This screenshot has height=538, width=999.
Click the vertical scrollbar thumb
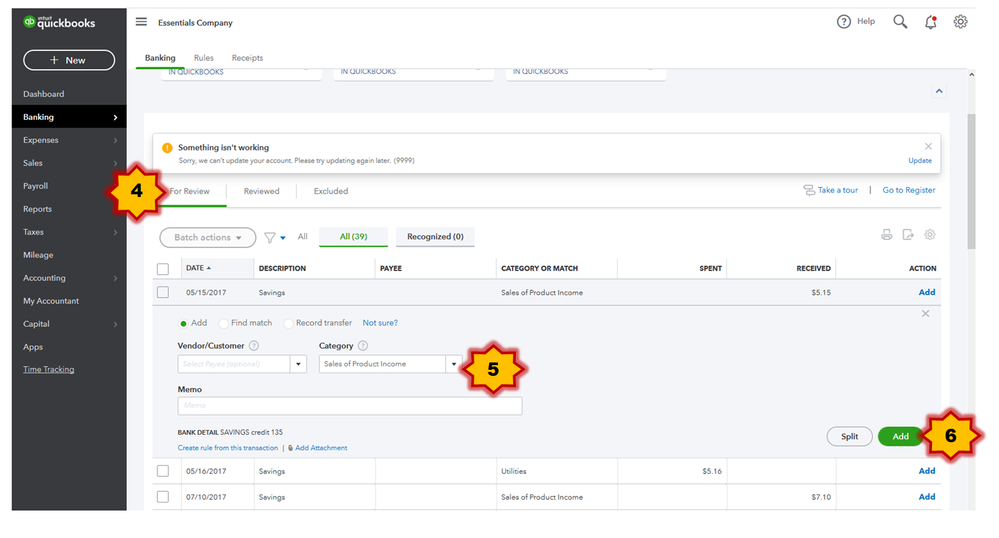(971, 182)
